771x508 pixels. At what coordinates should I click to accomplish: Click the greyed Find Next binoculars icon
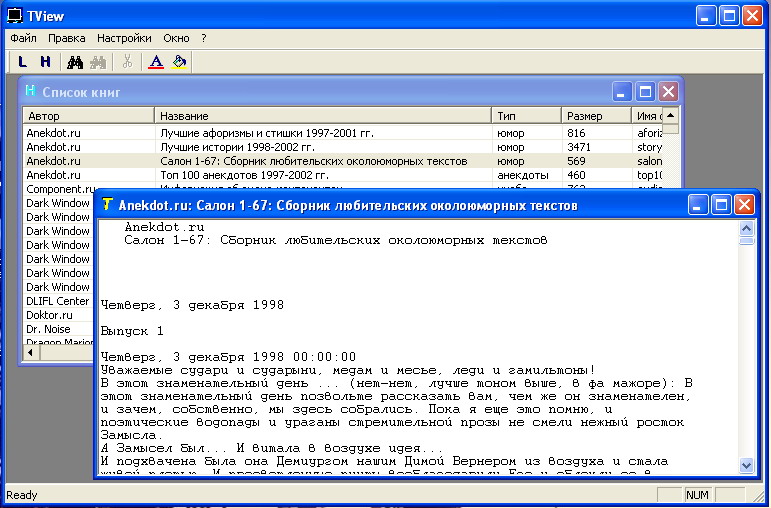98,62
